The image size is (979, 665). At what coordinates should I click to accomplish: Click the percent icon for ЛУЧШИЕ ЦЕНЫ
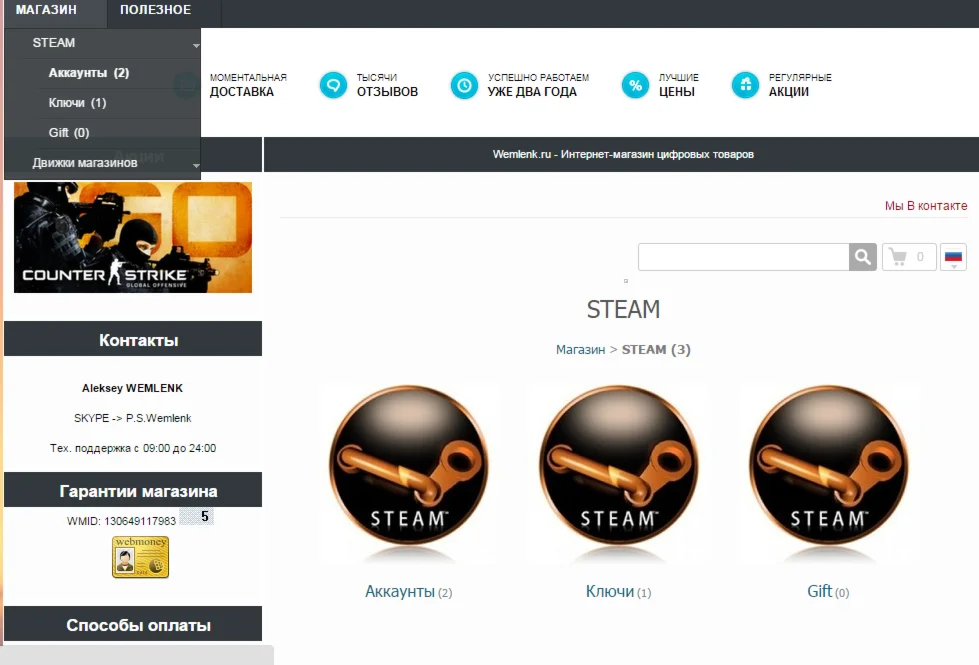point(635,85)
